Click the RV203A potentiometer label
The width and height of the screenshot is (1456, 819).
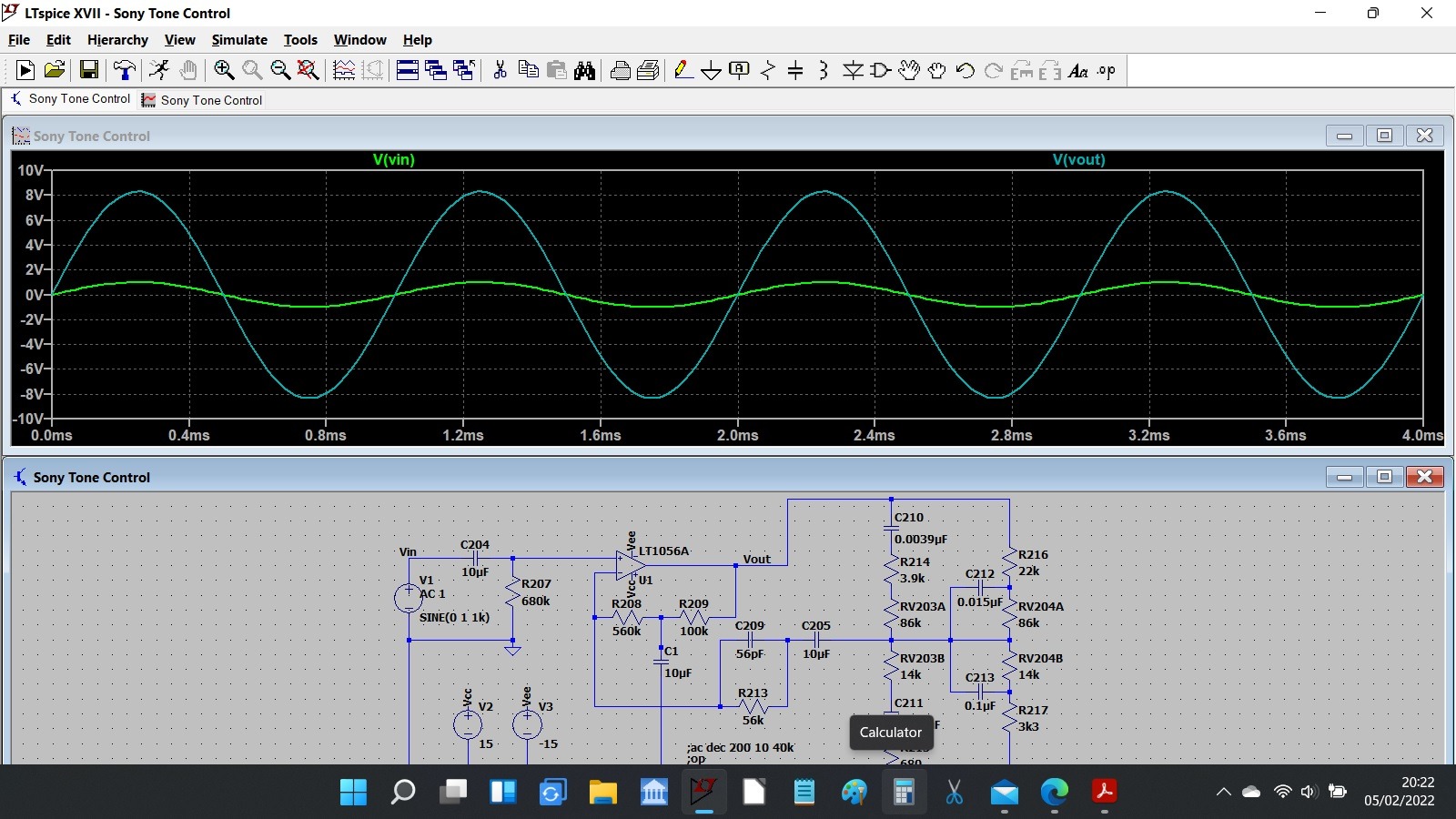coord(923,606)
